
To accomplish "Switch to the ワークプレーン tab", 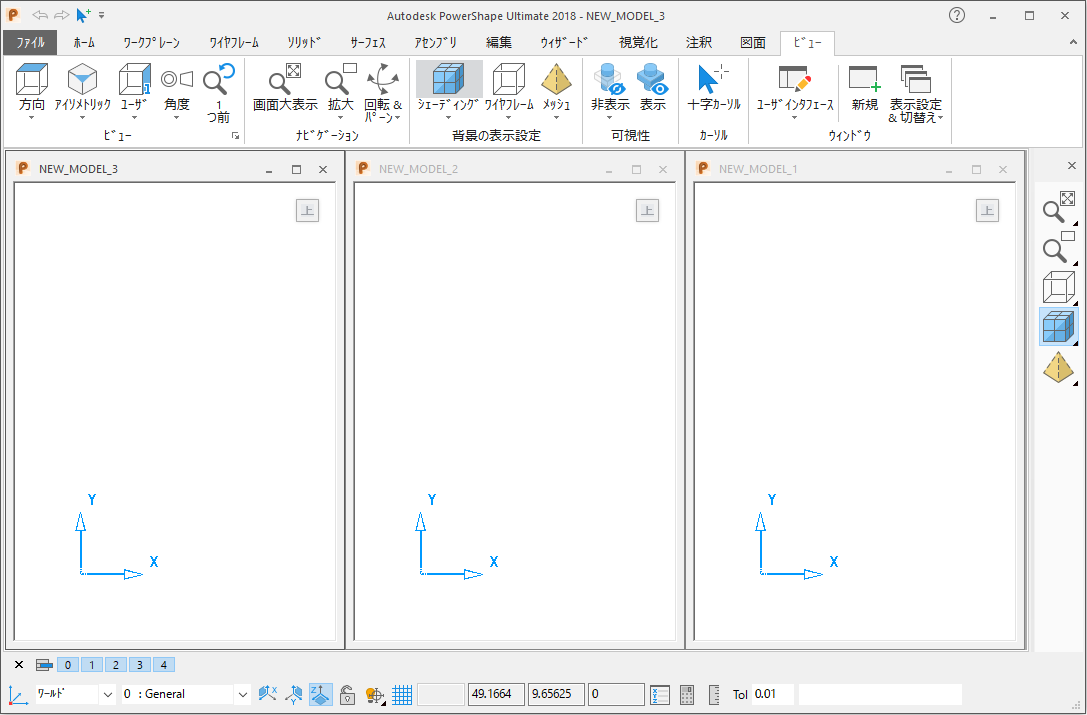I will pos(152,42).
